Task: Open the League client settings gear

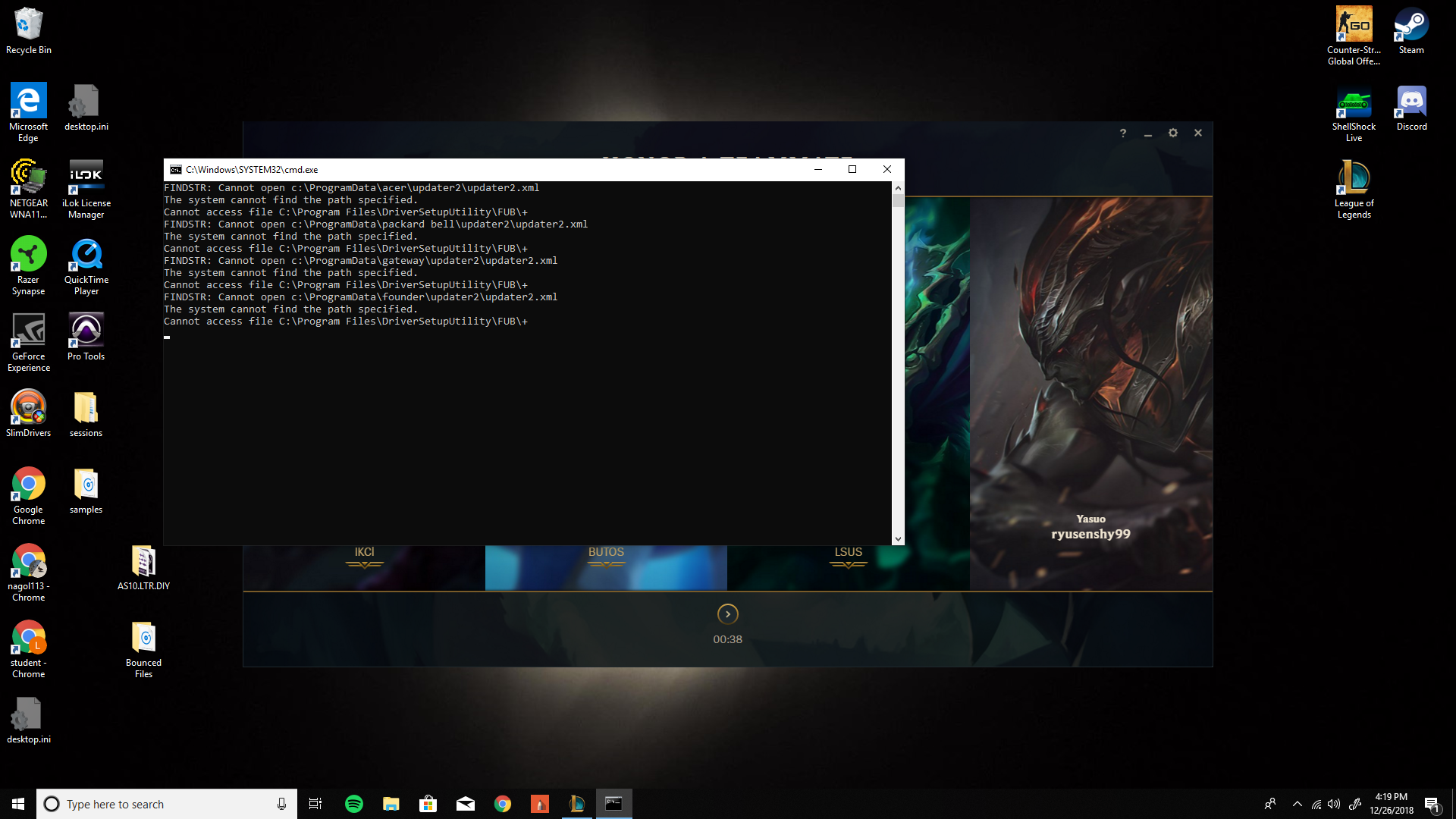Action: pos(1172,132)
